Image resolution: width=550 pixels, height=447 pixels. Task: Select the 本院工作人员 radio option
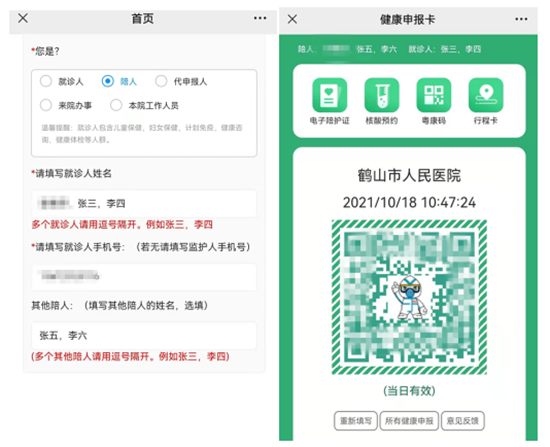click(x=116, y=105)
